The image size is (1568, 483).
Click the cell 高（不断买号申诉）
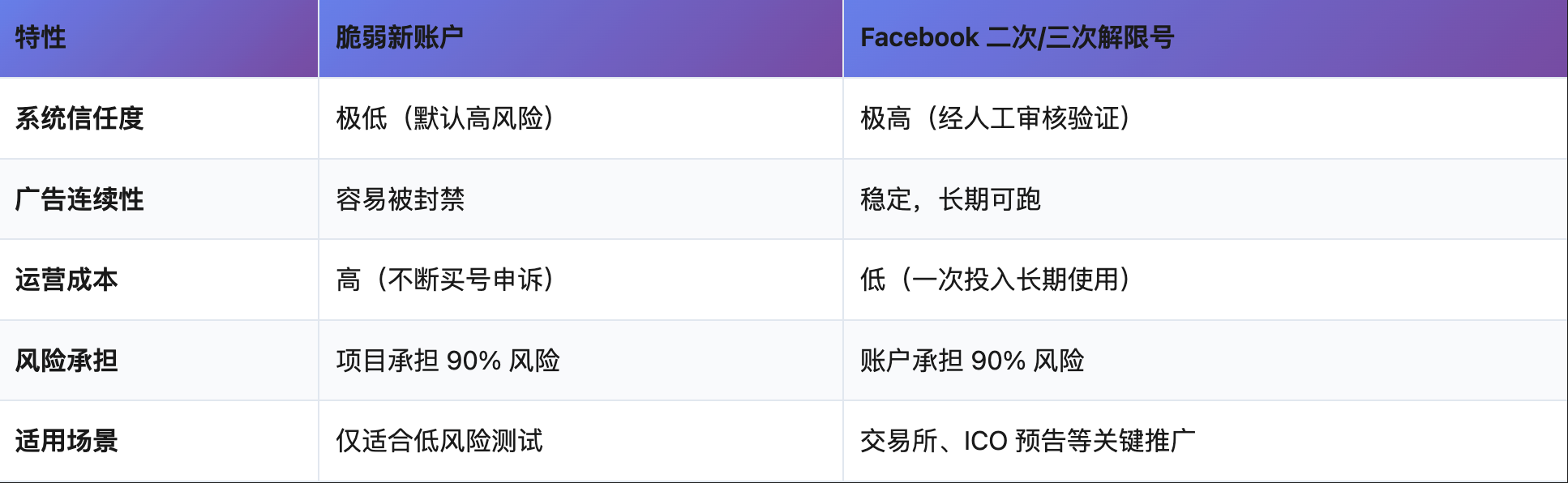[x=445, y=280]
